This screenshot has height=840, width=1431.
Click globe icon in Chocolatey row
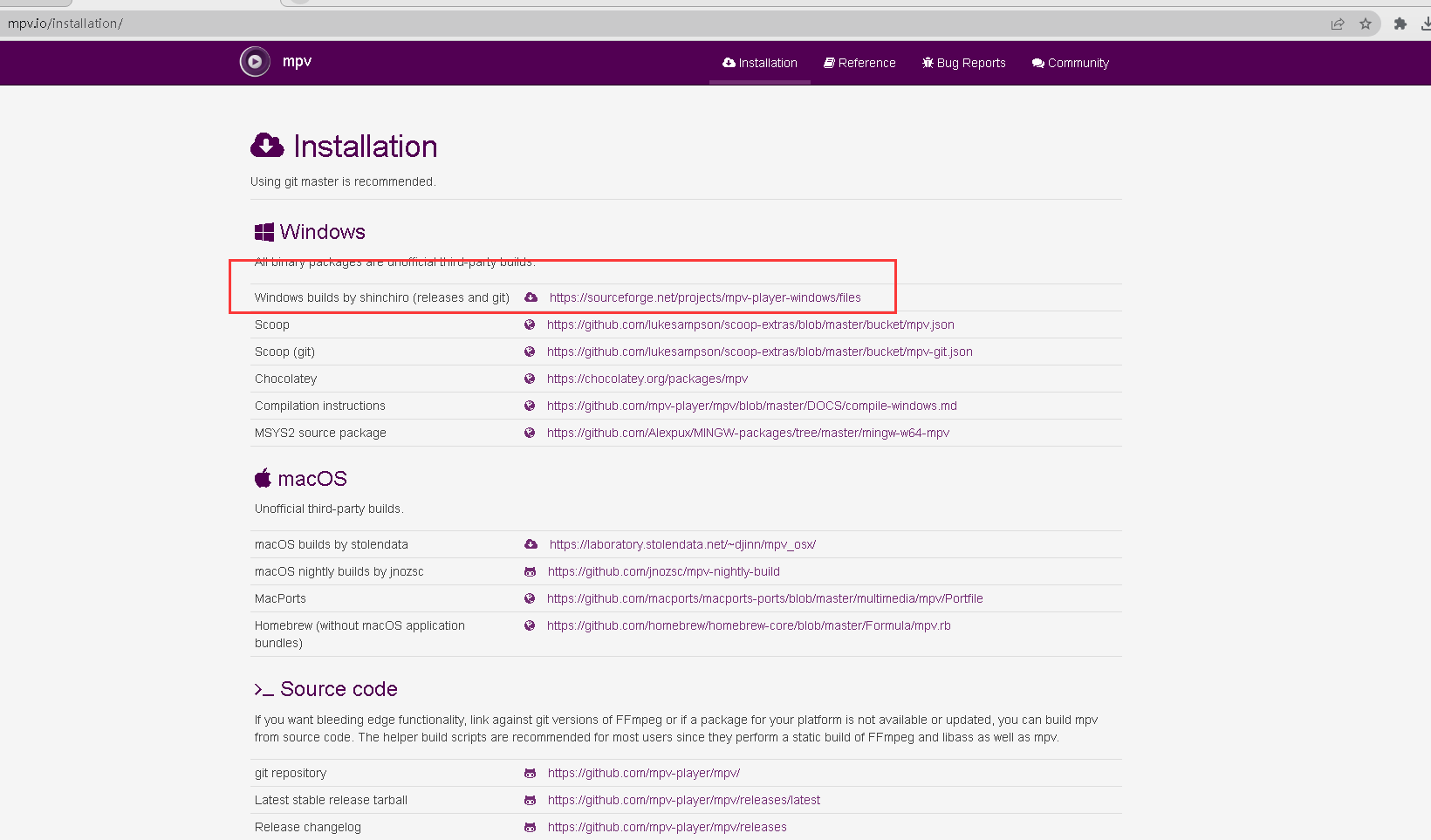click(530, 379)
